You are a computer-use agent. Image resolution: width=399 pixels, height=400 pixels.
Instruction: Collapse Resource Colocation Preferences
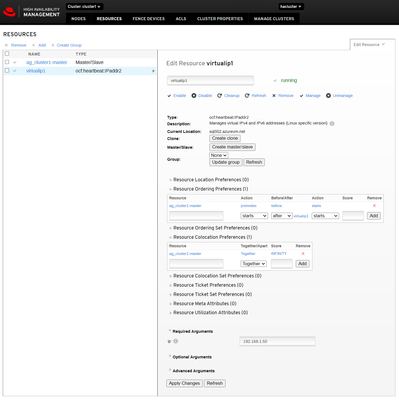click(210, 237)
